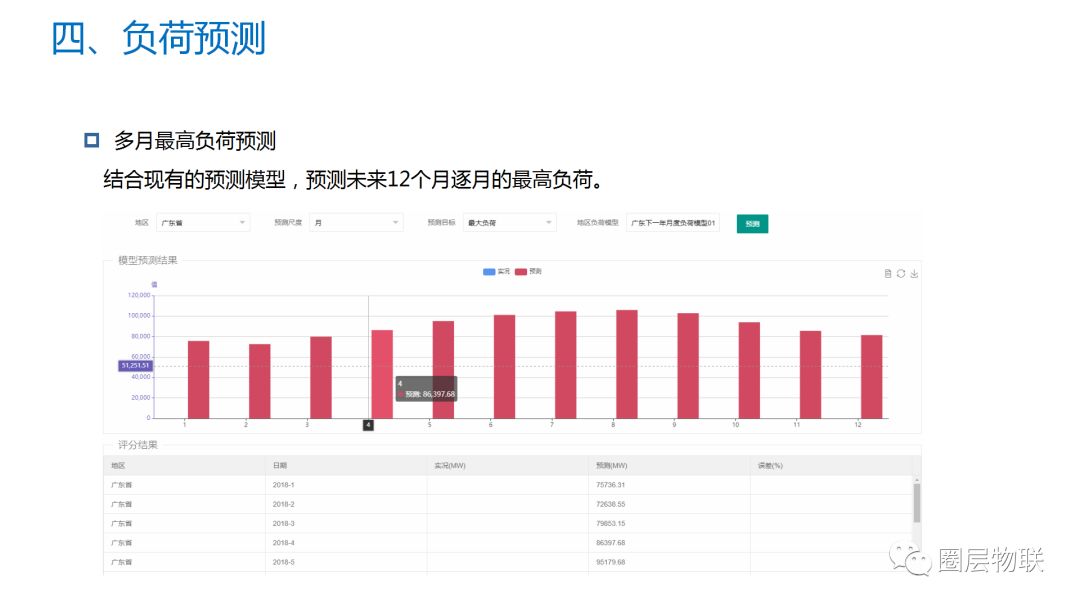The image size is (1080, 608).
Task: Click the highlighted month 4 bar
Action: click(x=382, y=374)
